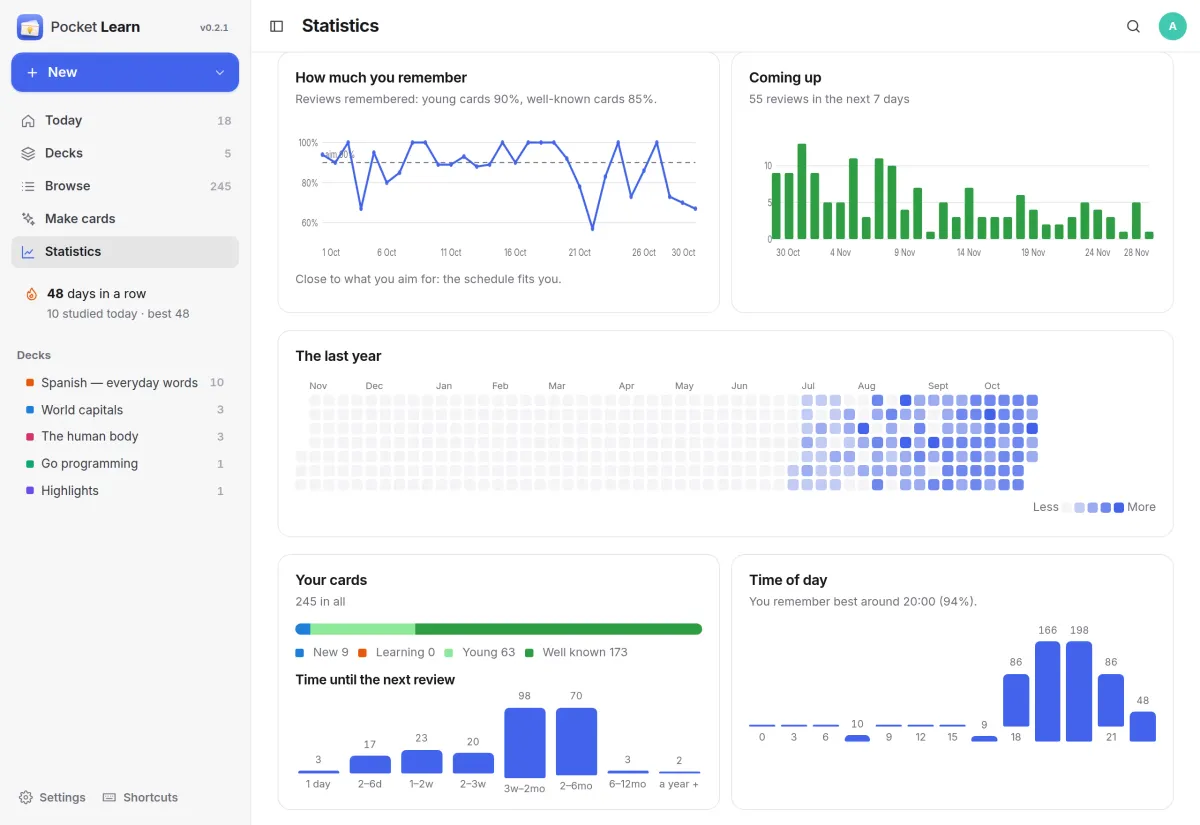Click the light green Young 63 legend swatch
Image resolution: width=1200 pixels, height=825 pixels.
coord(448,652)
